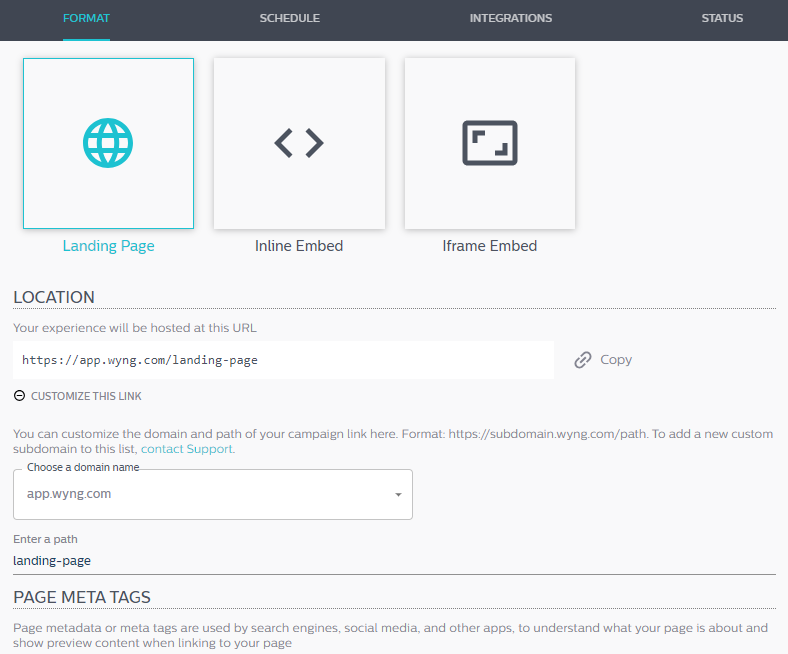This screenshot has height=654, width=788.
Task: Open the Integrations tab
Action: pyautogui.click(x=511, y=18)
